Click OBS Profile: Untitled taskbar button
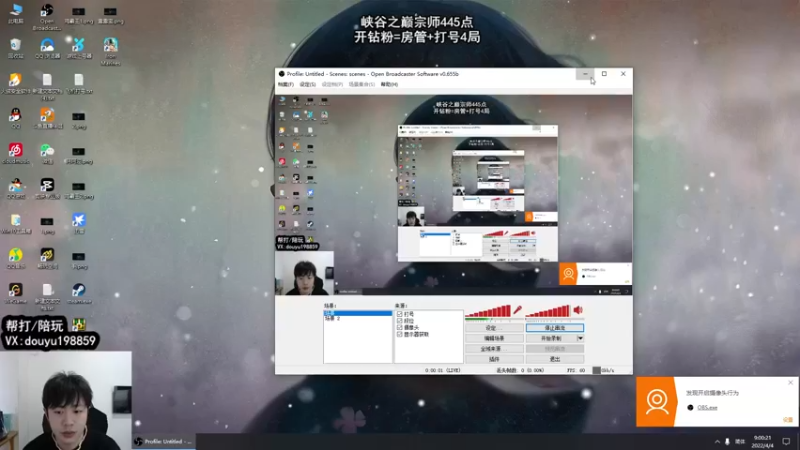 [x=164, y=441]
